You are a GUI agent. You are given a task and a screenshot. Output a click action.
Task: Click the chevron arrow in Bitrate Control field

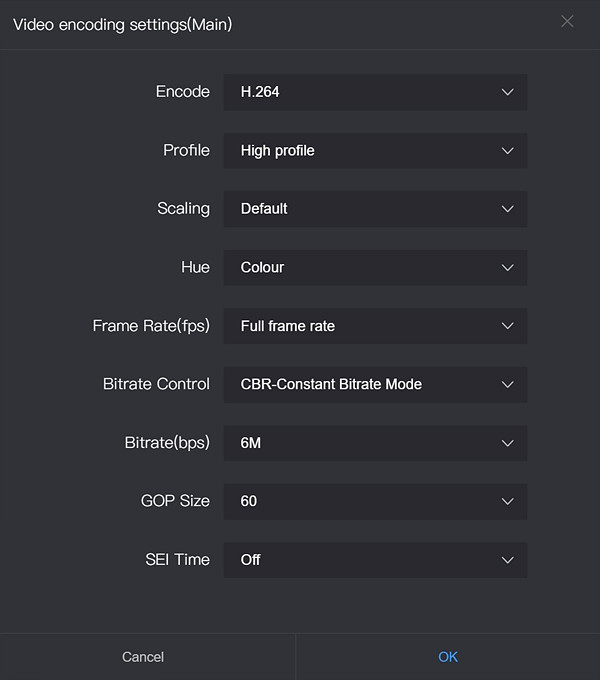coord(507,385)
